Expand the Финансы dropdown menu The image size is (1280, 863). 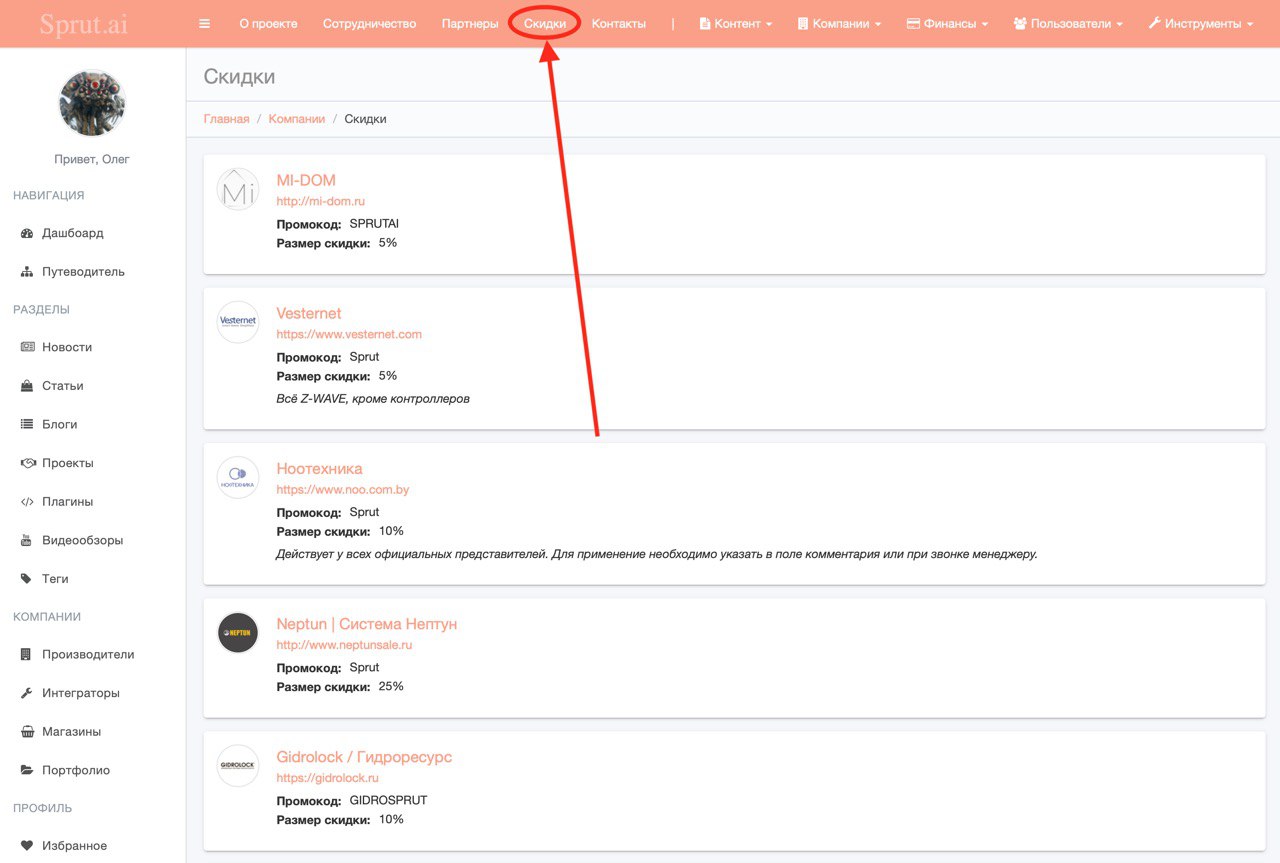947,23
